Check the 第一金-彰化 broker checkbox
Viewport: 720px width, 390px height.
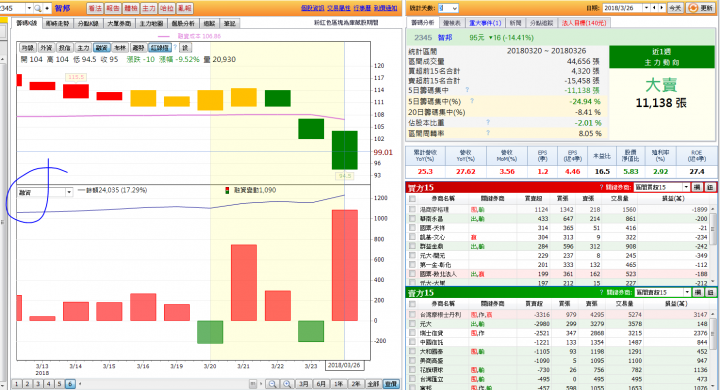pyautogui.click(x=412, y=265)
